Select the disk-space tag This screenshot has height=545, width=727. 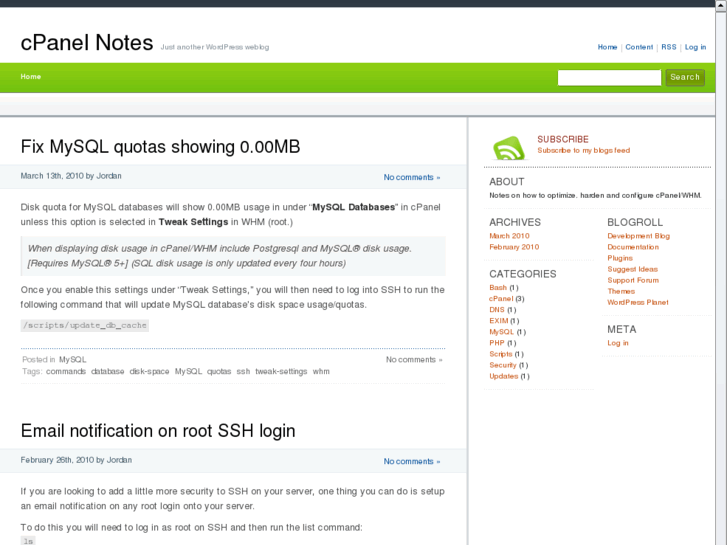149,371
